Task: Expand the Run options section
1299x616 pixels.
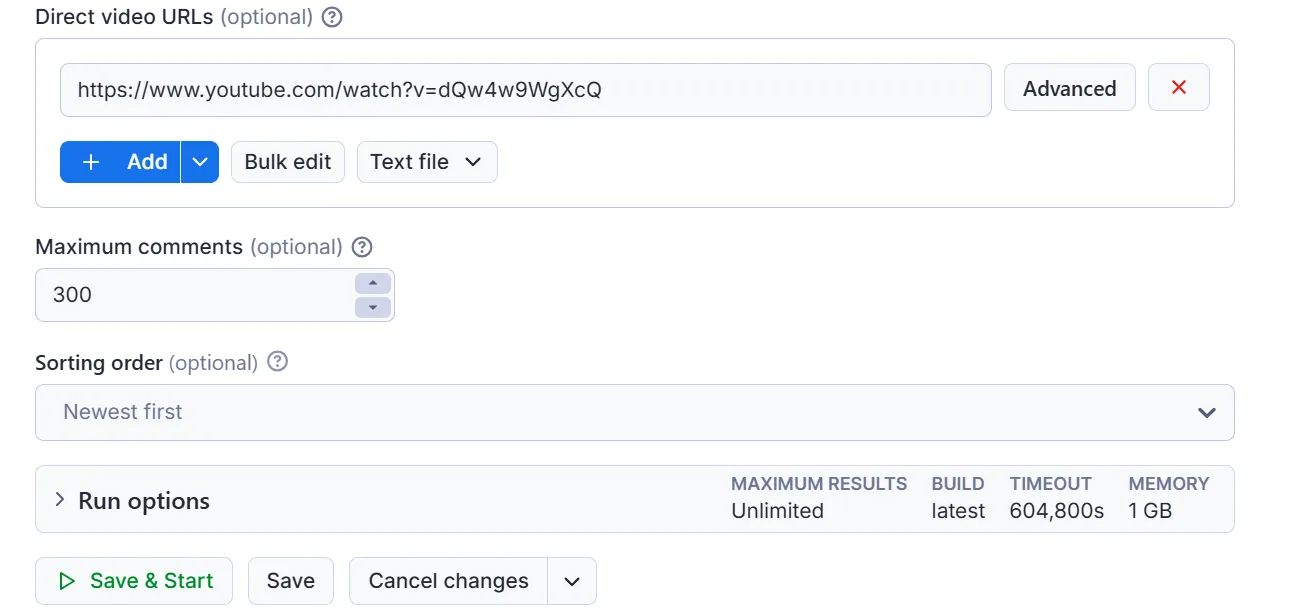Action: point(635,499)
